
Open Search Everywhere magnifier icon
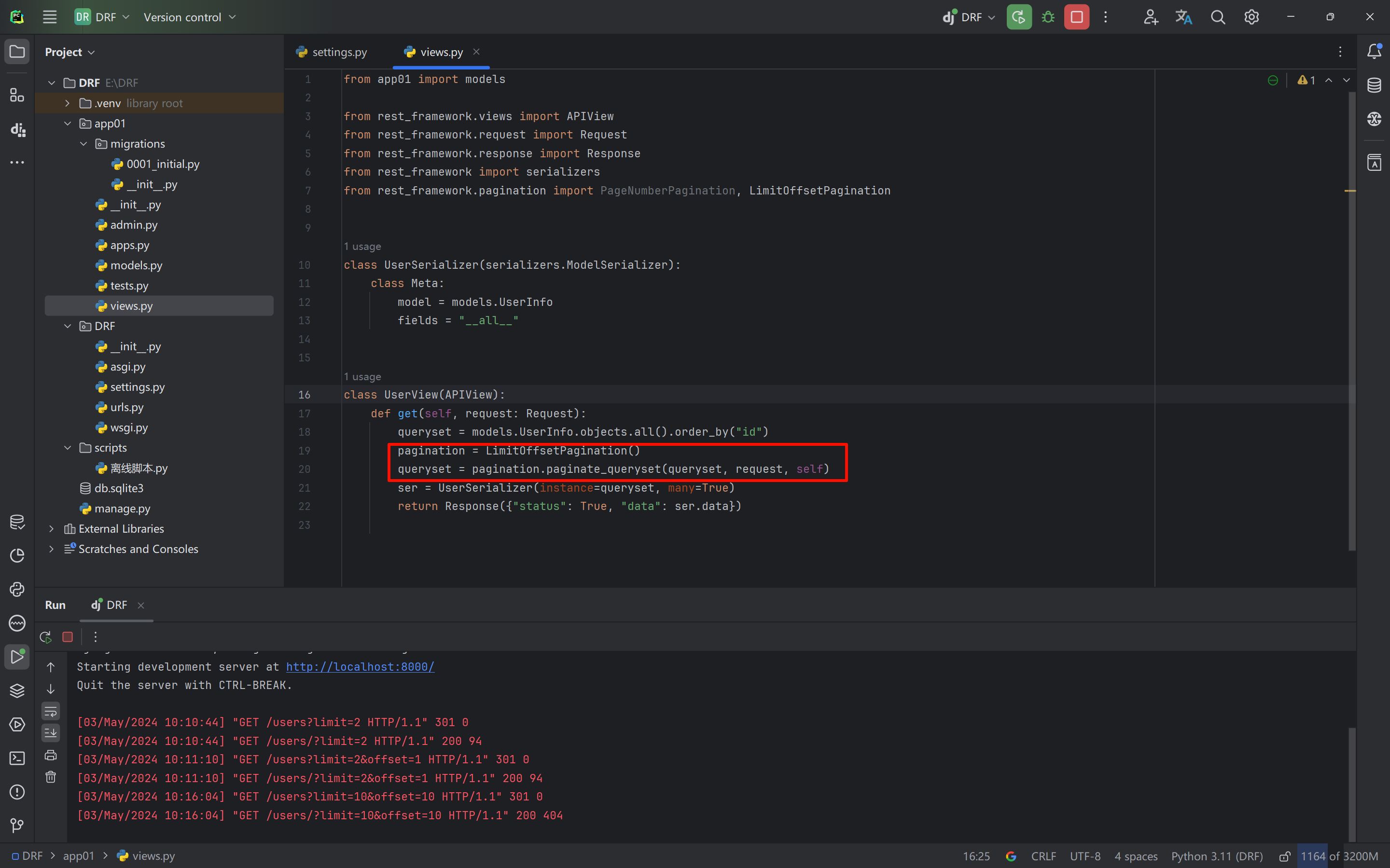tap(1218, 17)
